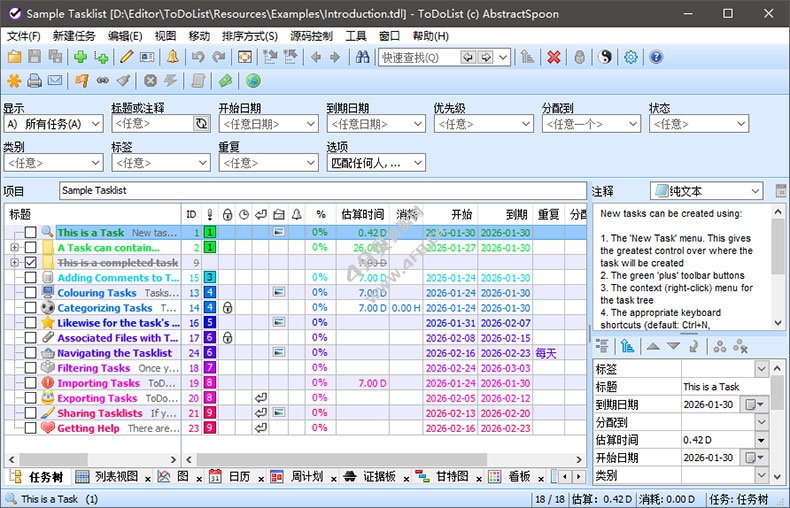
Task: Click the 到期 column header
Action: 505,215
